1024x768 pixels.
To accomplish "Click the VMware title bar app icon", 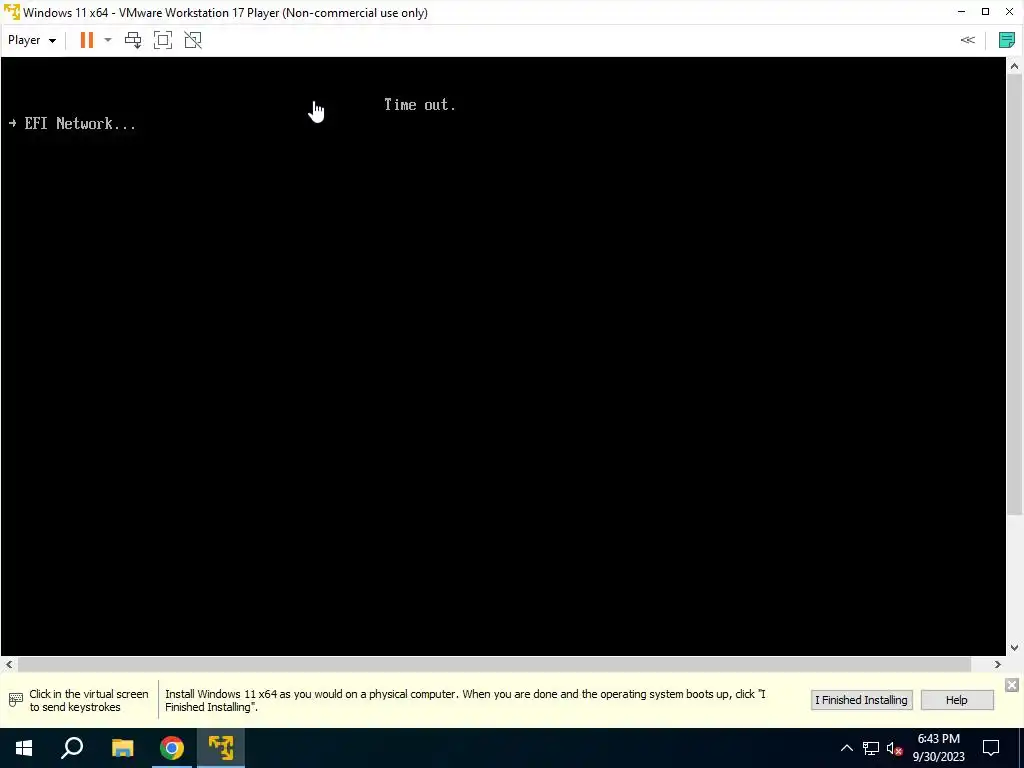I will pyautogui.click(x=11, y=12).
